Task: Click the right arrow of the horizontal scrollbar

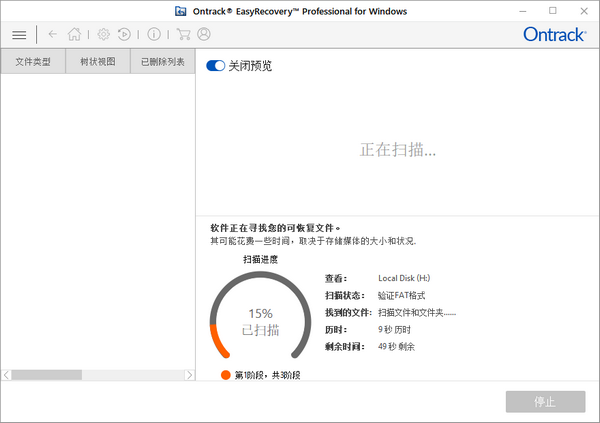Action: coord(189,375)
